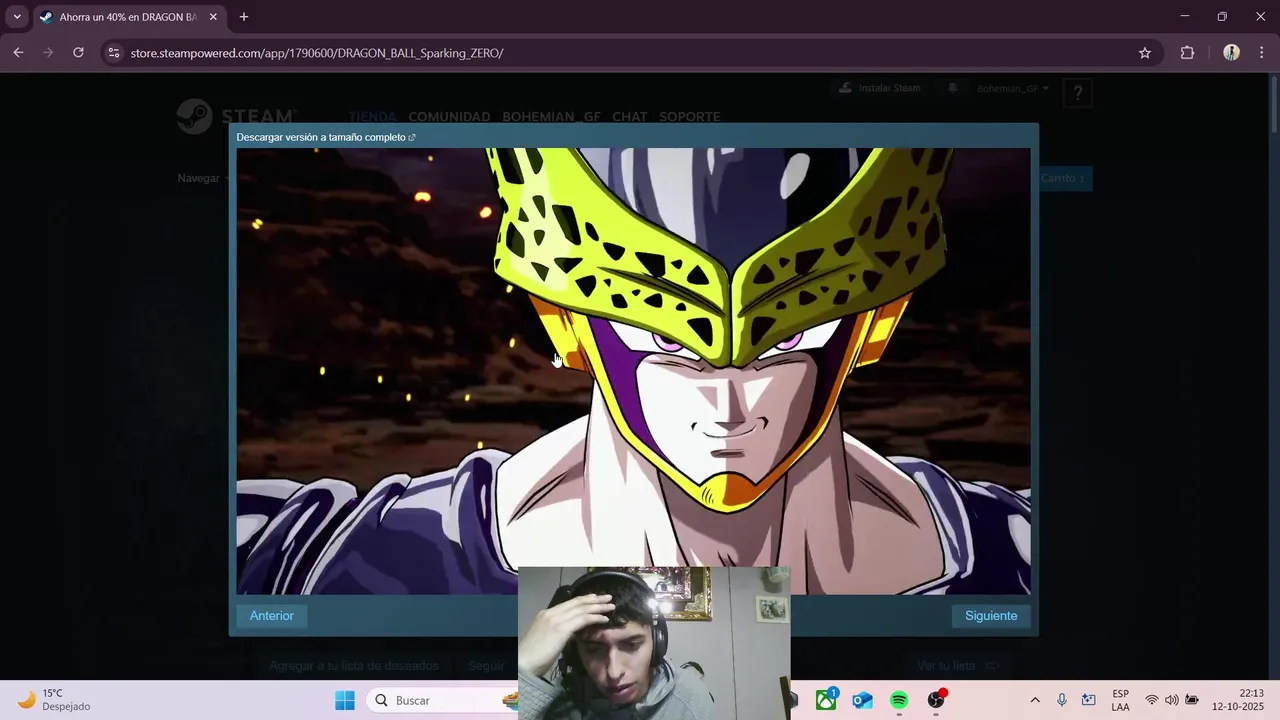
Task: Open the Steam help question mark button
Action: coord(1078,93)
